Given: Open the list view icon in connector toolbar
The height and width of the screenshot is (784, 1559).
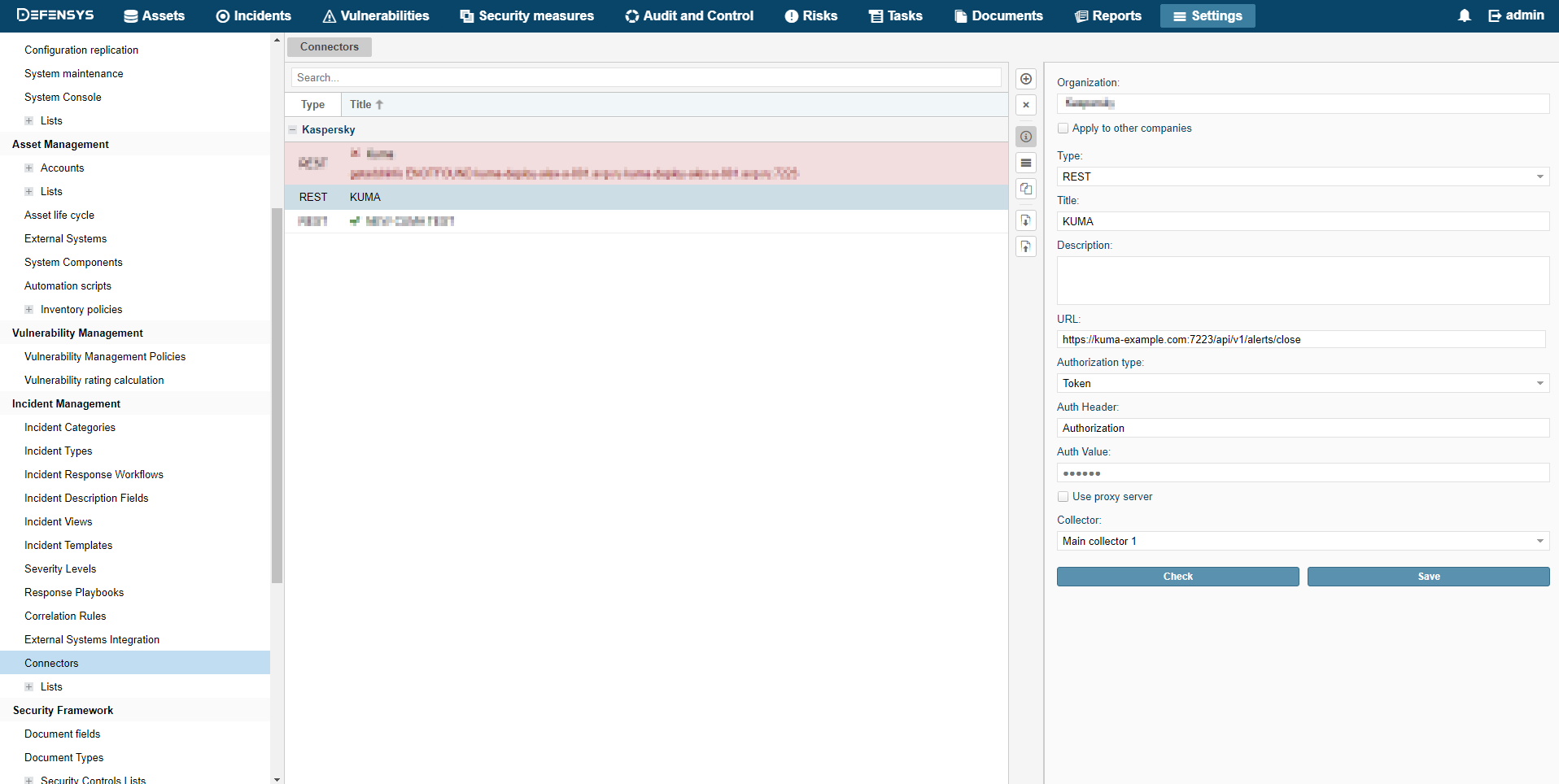Looking at the screenshot, I should pyautogui.click(x=1025, y=163).
